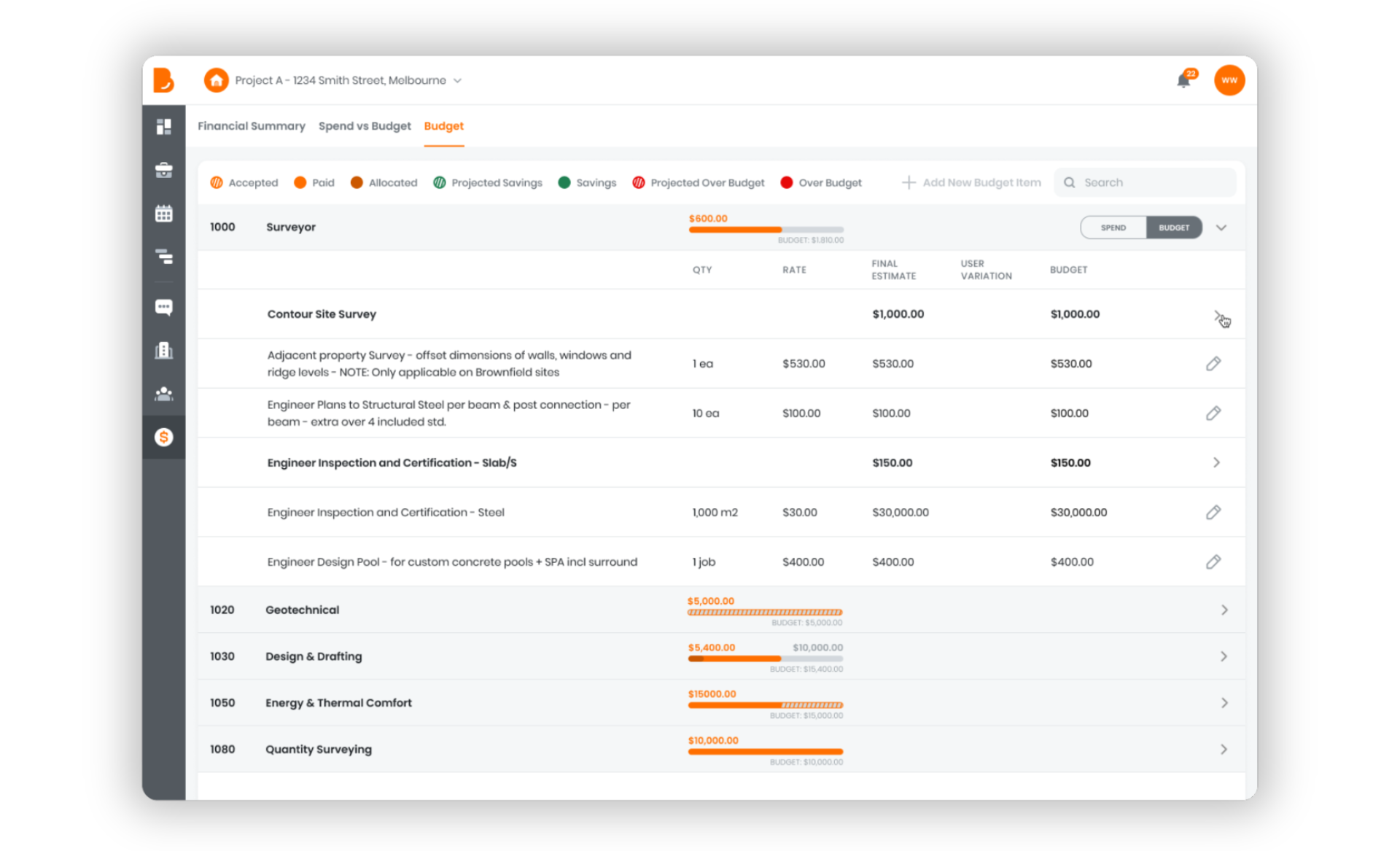Click the Savings legend label
1400x851 pixels.
(x=596, y=182)
